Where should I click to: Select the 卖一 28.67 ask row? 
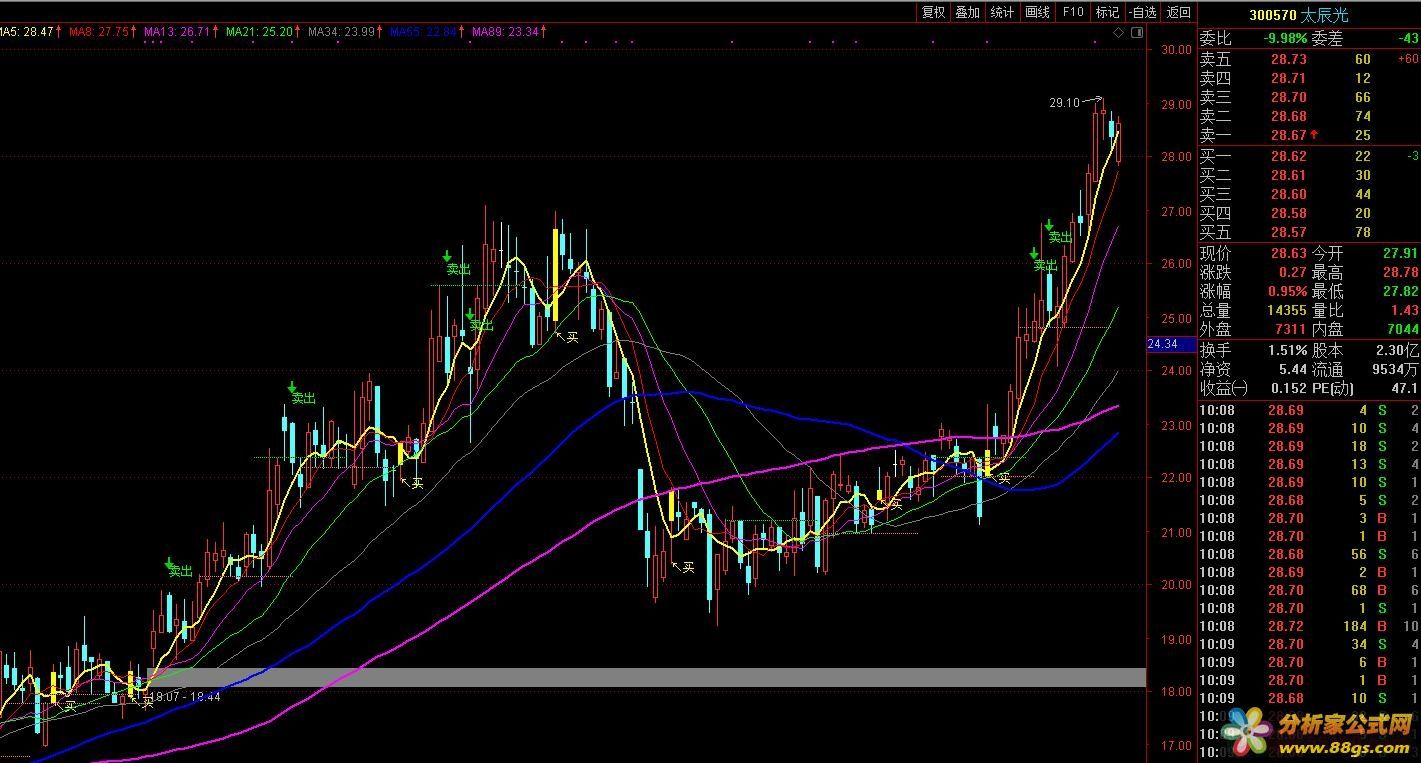pos(1309,135)
